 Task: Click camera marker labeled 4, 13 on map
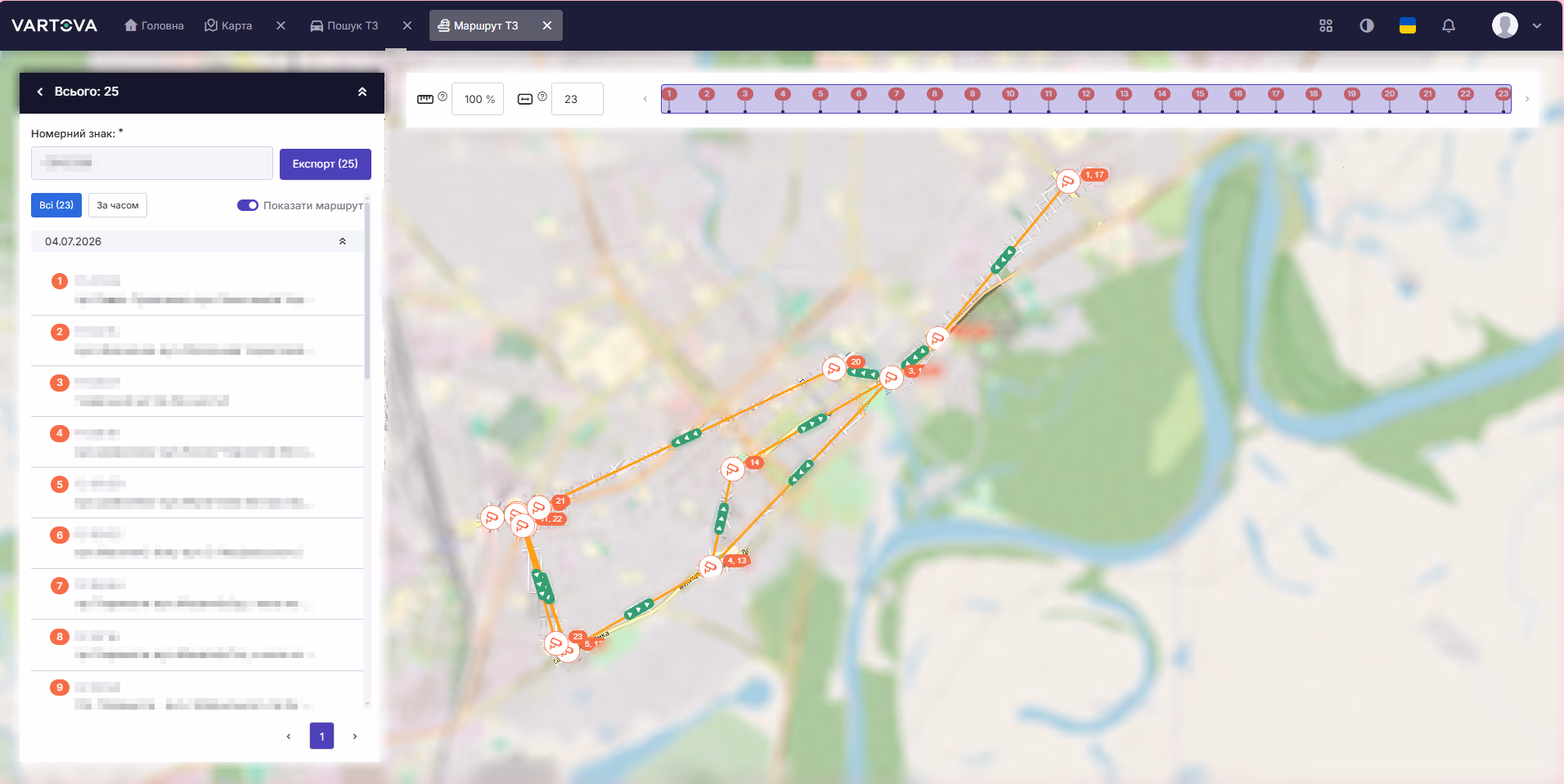711,567
